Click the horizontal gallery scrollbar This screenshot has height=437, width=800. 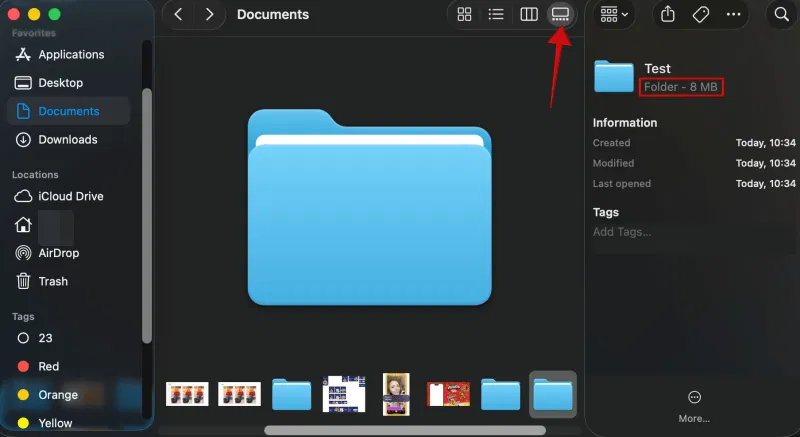405,431
